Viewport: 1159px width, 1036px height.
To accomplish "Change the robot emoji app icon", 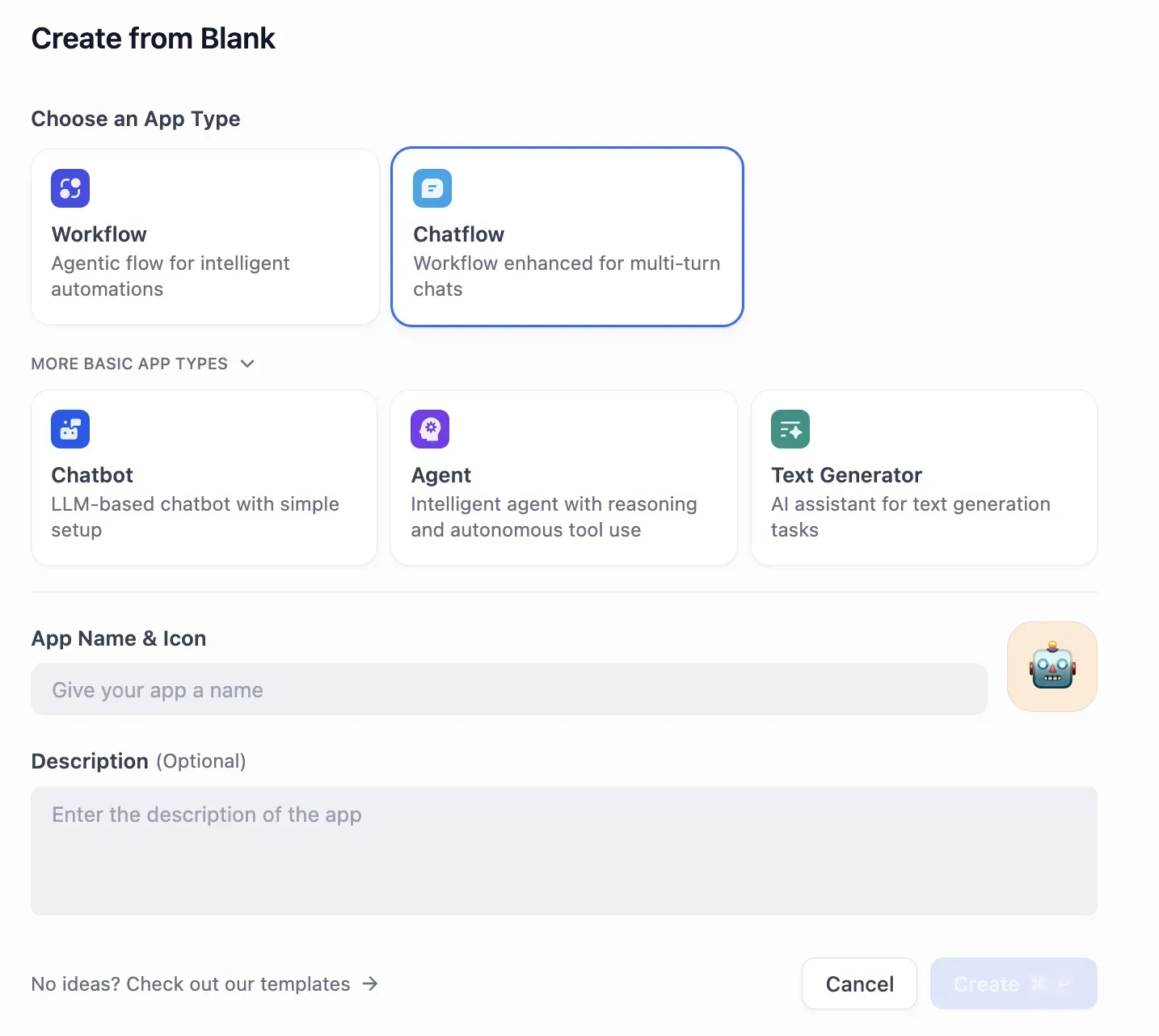I will click(x=1052, y=667).
